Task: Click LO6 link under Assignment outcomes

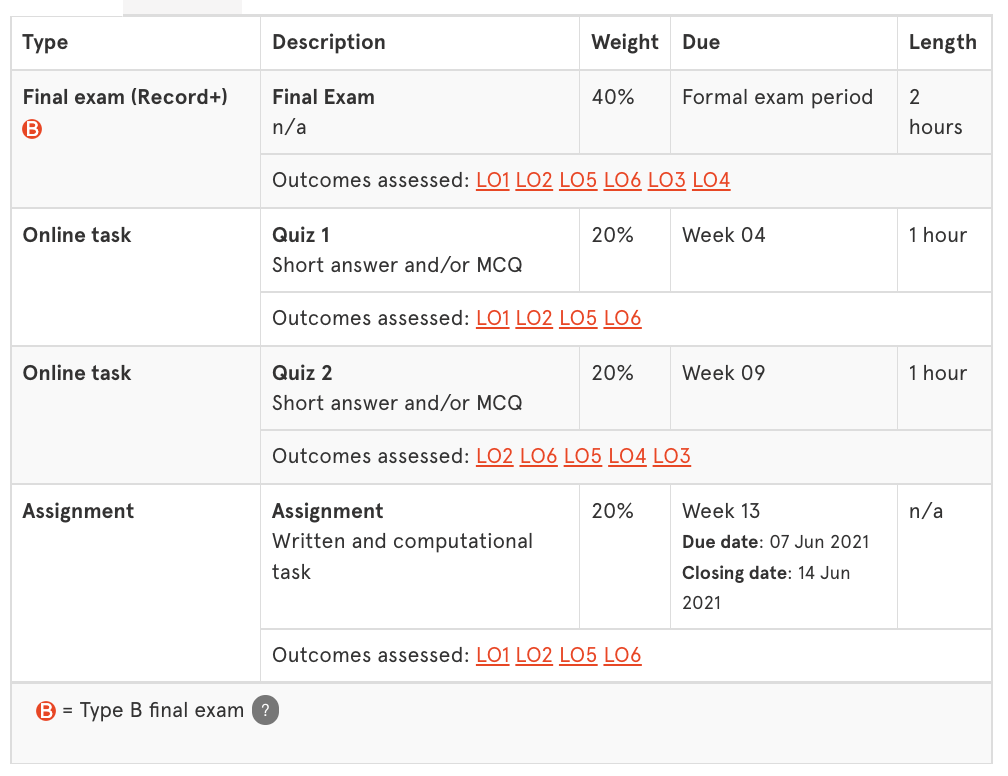Action: (622, 656)
